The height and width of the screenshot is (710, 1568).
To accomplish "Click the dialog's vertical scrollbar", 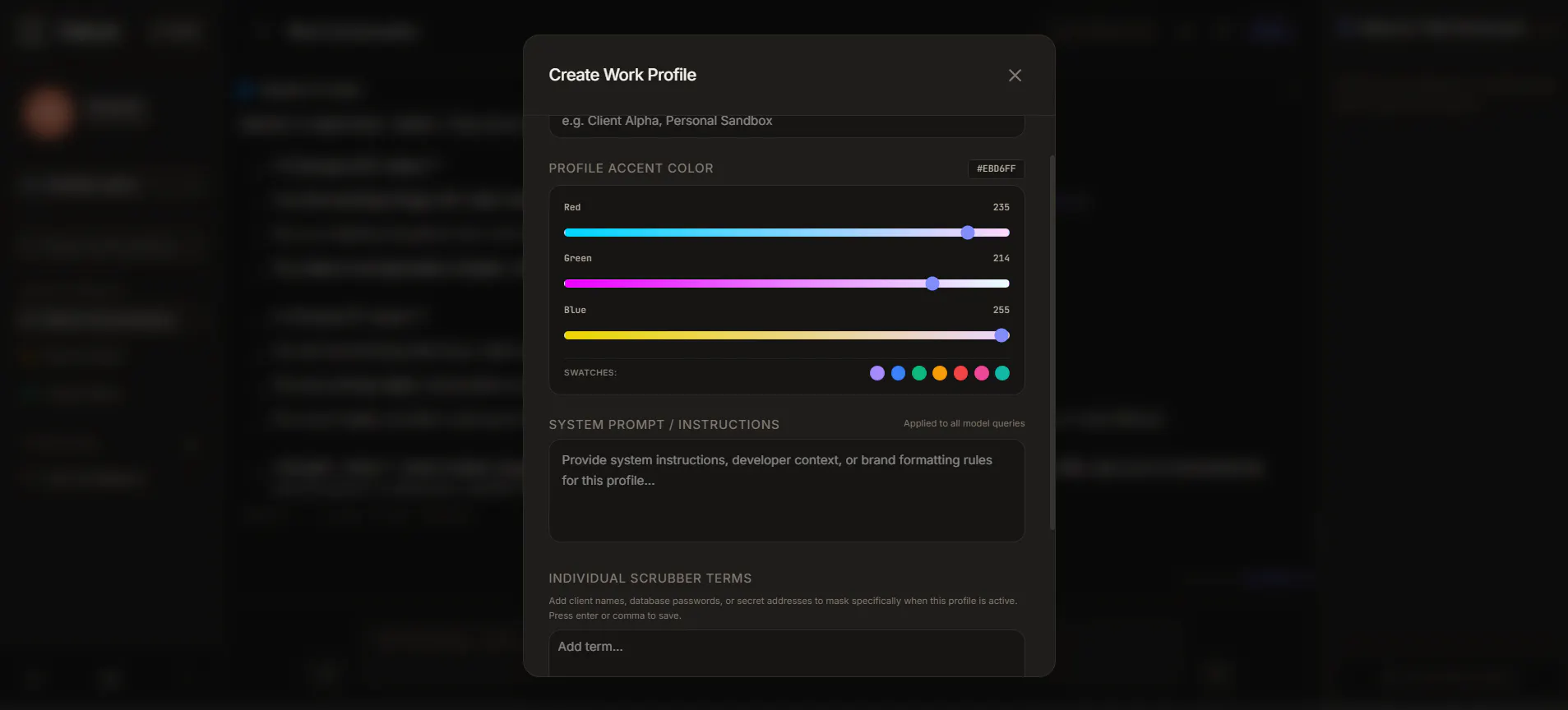I will pyautogui.click(x=1052, y=343).
